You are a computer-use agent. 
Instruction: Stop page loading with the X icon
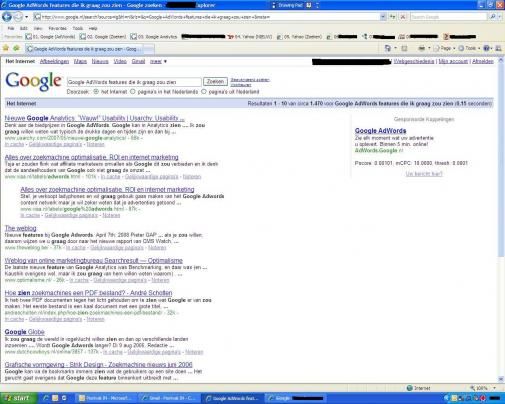pyautogui.click(x=403, y=17)
